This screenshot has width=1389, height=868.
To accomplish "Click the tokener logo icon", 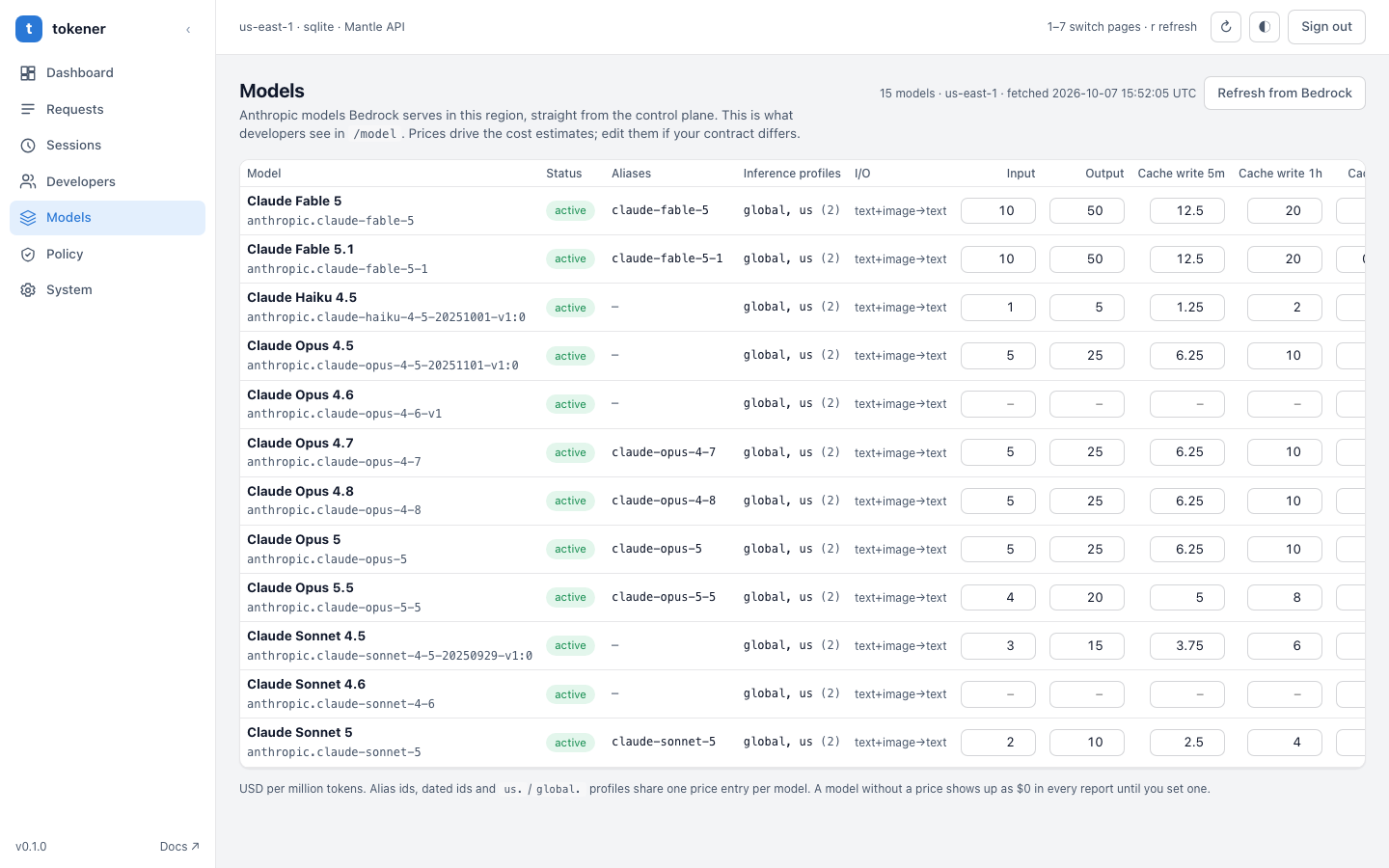I will pos(29,29).
